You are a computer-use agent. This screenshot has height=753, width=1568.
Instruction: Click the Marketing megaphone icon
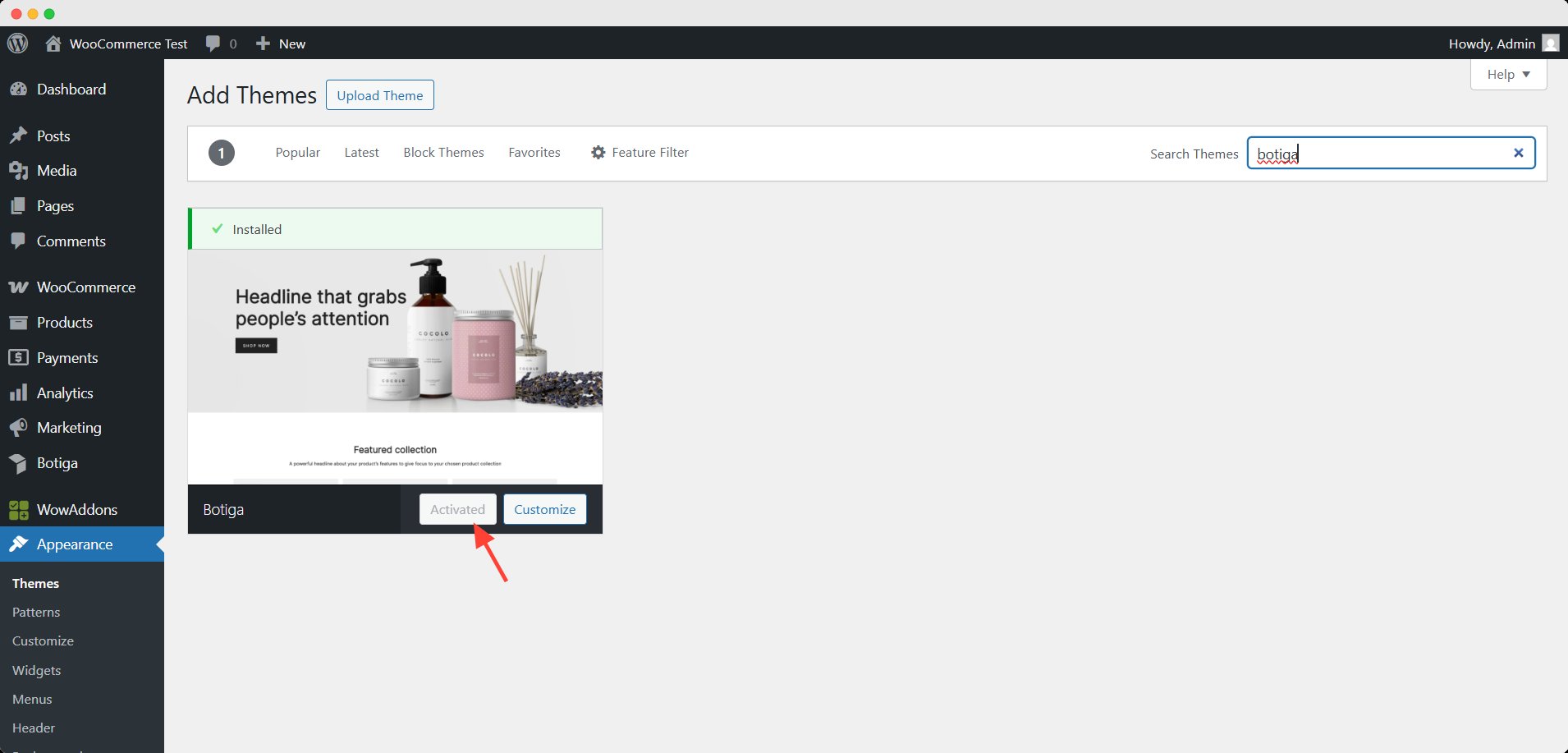[18, 428]
